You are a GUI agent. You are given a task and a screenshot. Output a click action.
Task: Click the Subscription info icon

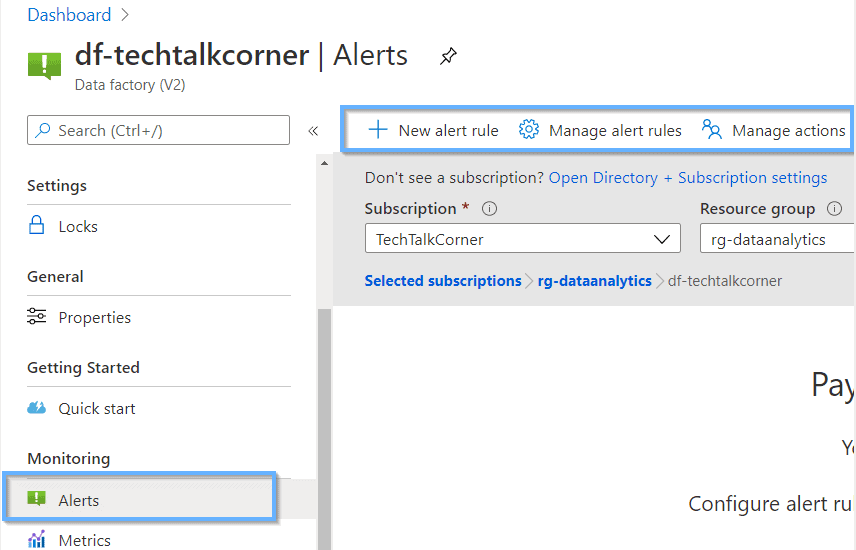click(489, 209)
